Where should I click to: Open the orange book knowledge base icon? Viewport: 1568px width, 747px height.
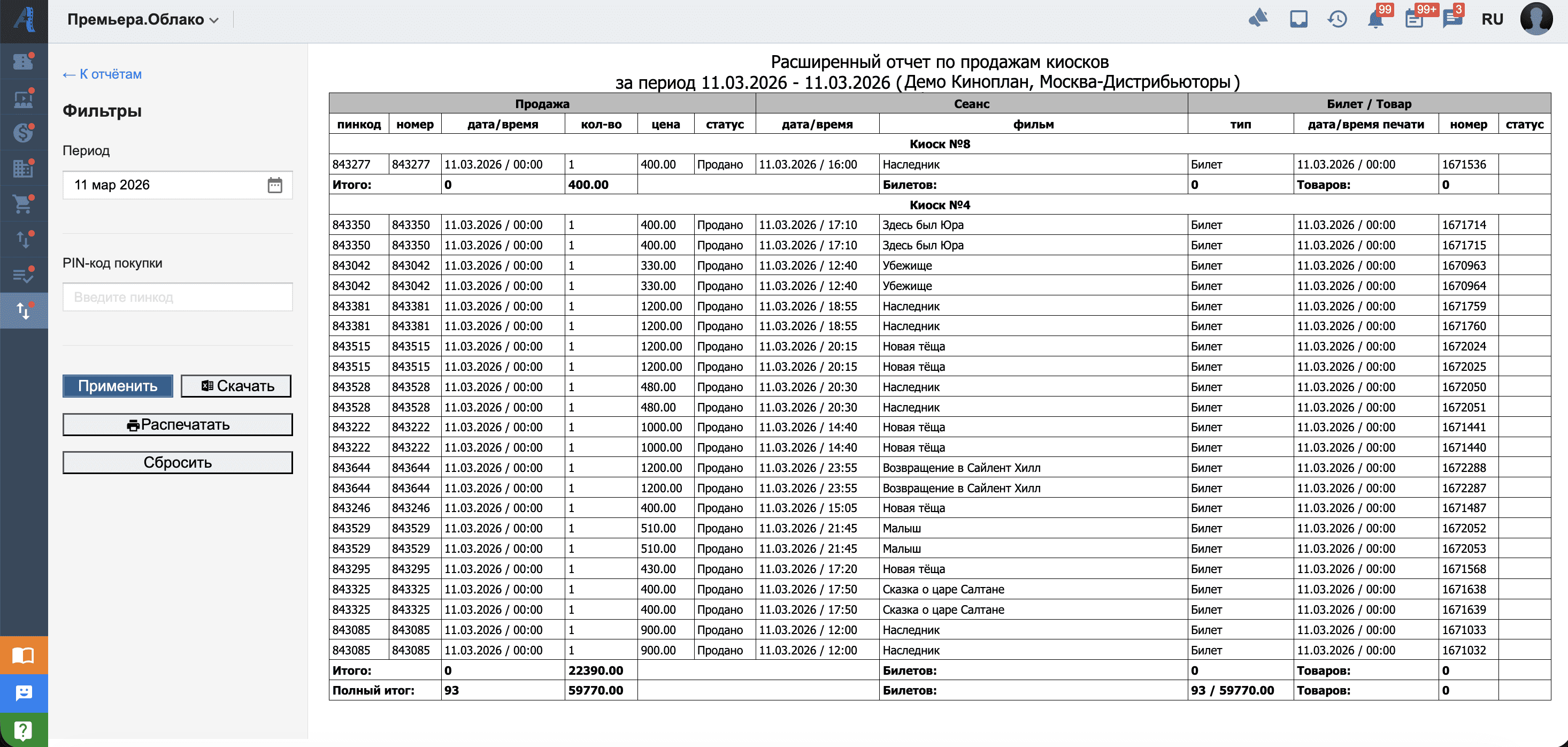pos(23,655)
